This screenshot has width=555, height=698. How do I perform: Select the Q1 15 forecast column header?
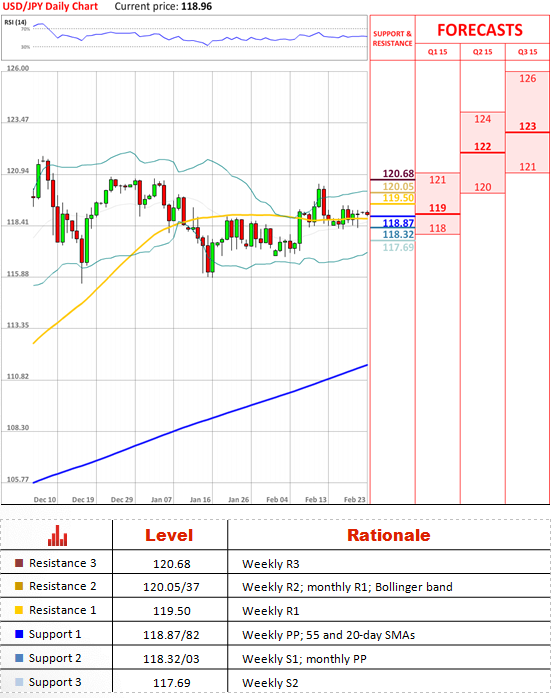438,52
